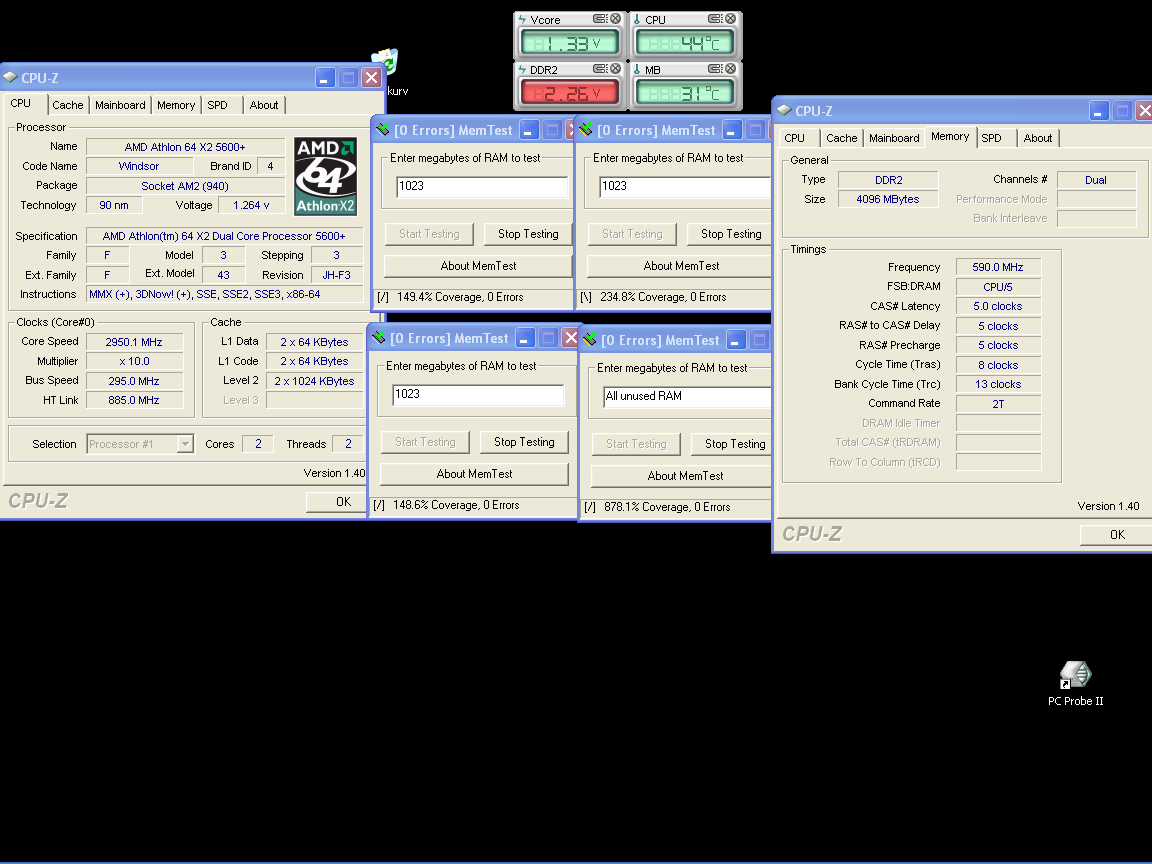Click the '13 clocks' bank cycle time value

(x=998, y=384)
